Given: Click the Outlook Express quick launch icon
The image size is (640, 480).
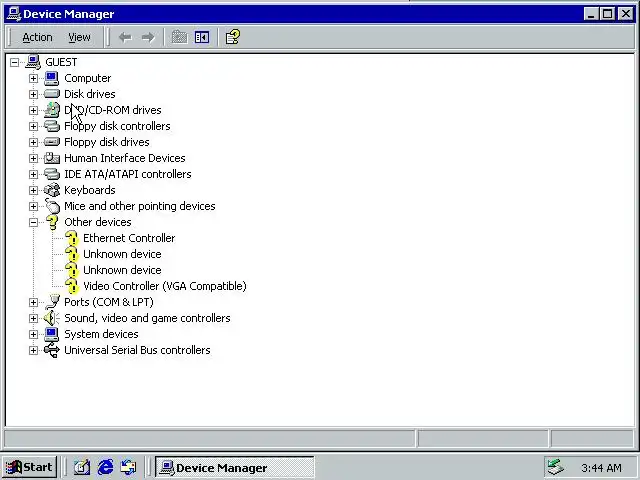Looking at the screenshot, I should pos(128,467).
